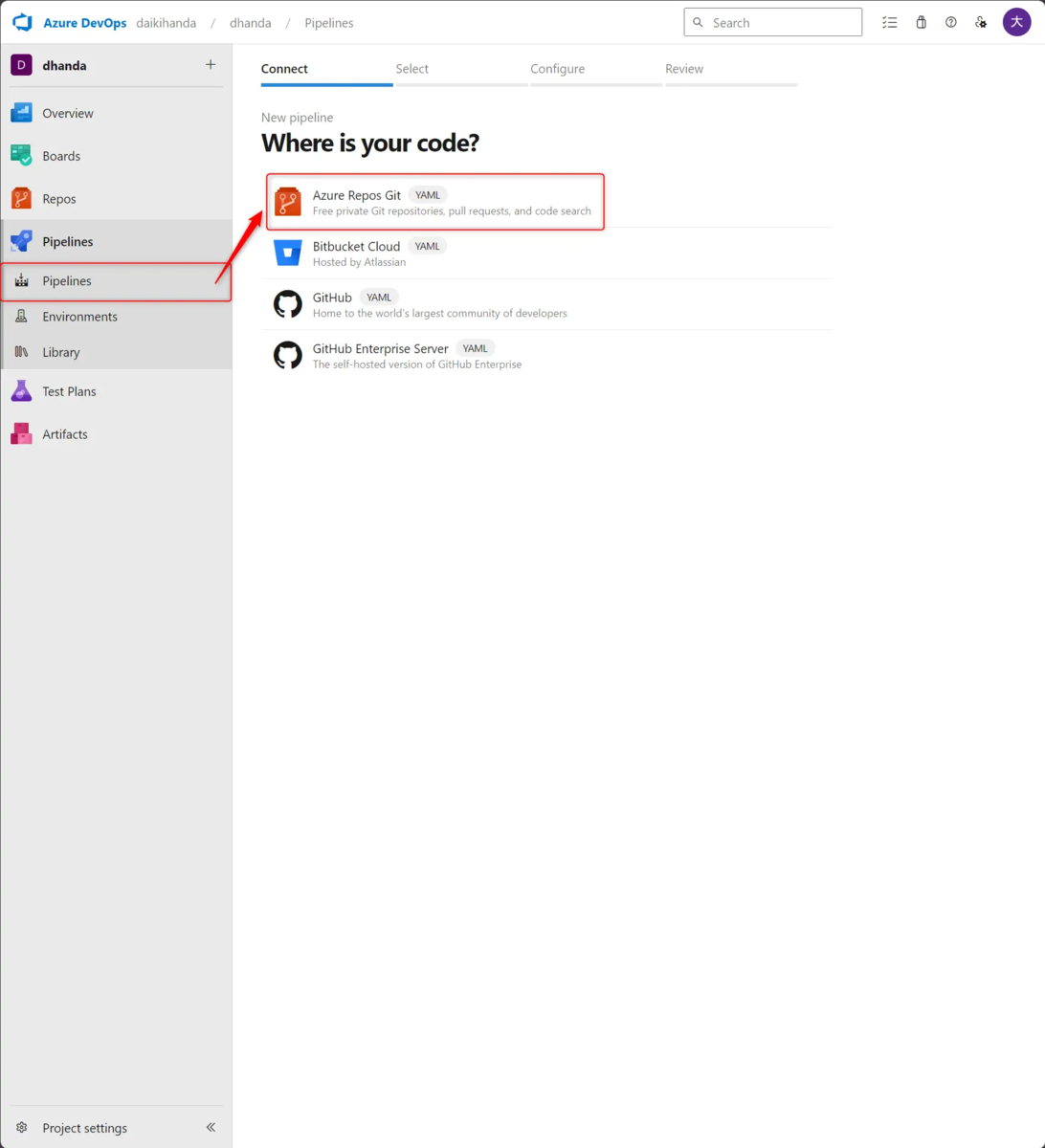Open Test Plans in the sidebar
The width and height of the screenshot is (1045, 1148).
pos(116,391)
